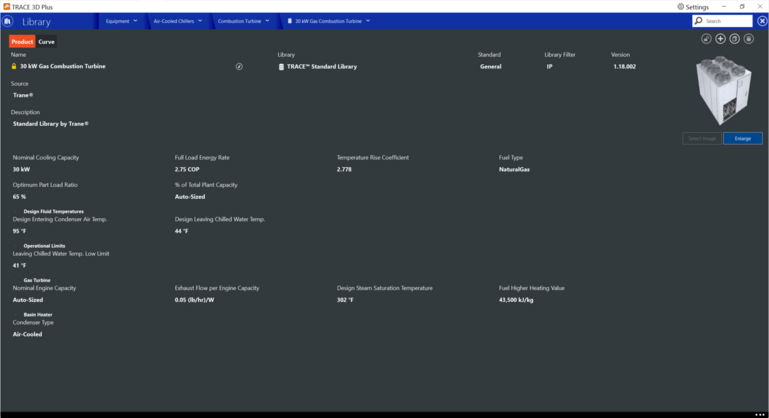
Task: Click the edit pencil icon in top-right toolbar
Action: [x=706, y=39]
